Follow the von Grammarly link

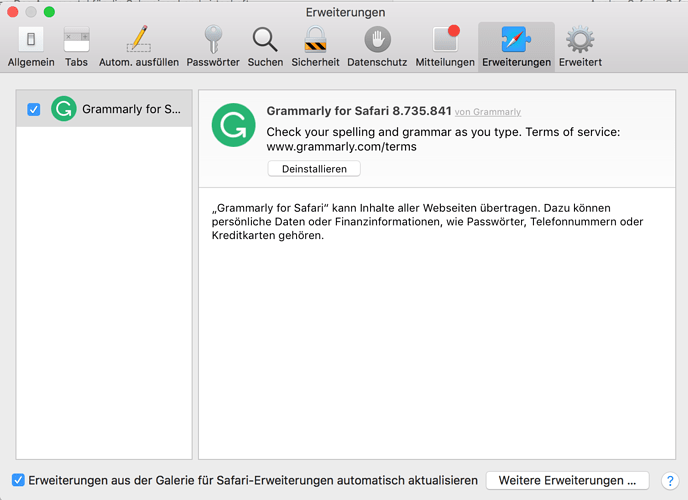488,112
